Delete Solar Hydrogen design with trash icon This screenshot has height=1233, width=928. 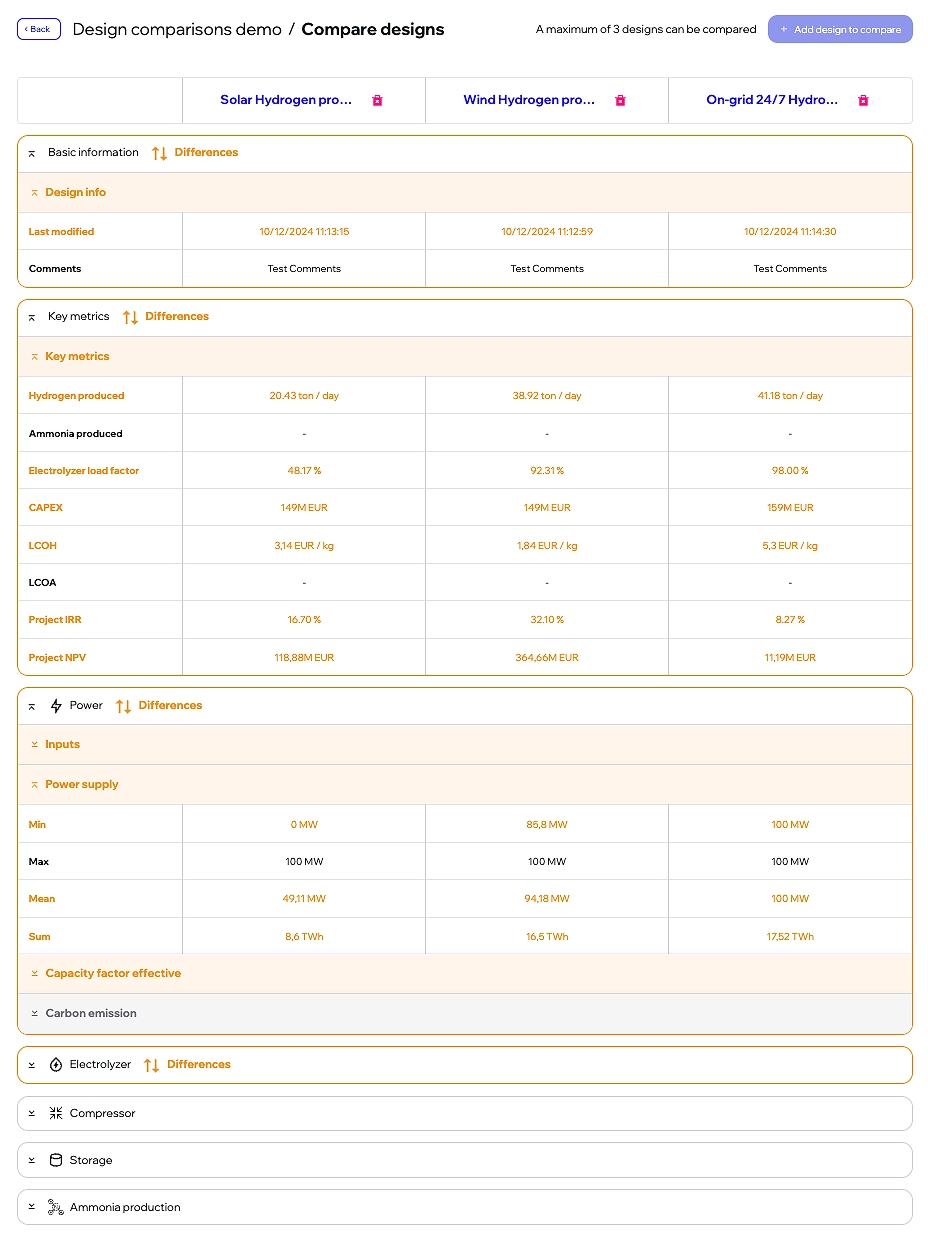(x=377, y=100)
